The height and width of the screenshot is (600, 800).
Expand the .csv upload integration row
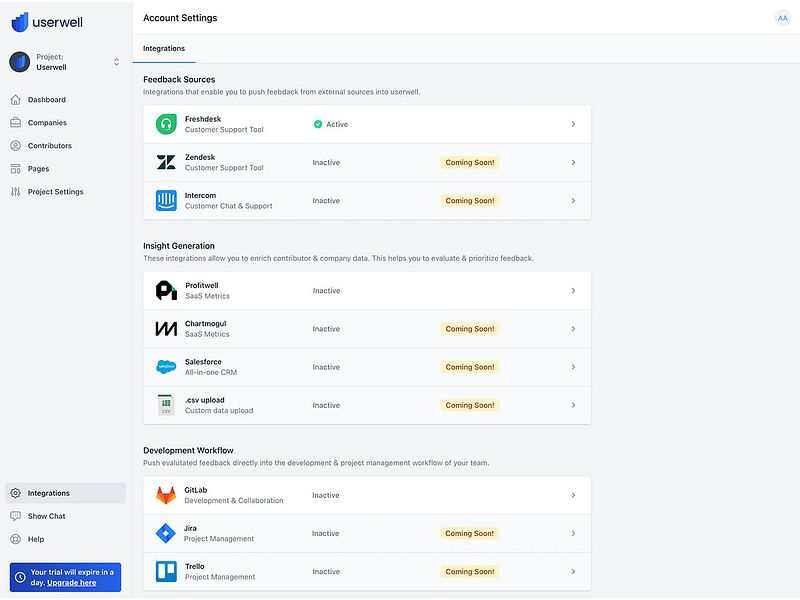click(x=573, y=405)
